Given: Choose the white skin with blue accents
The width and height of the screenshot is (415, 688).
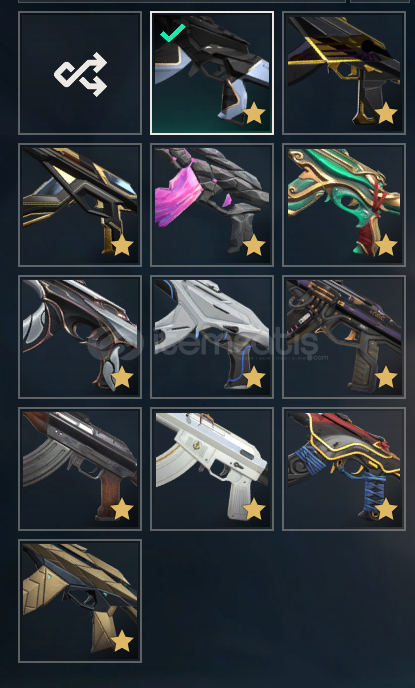Looking at the screenshot, I should coord(212,337).
